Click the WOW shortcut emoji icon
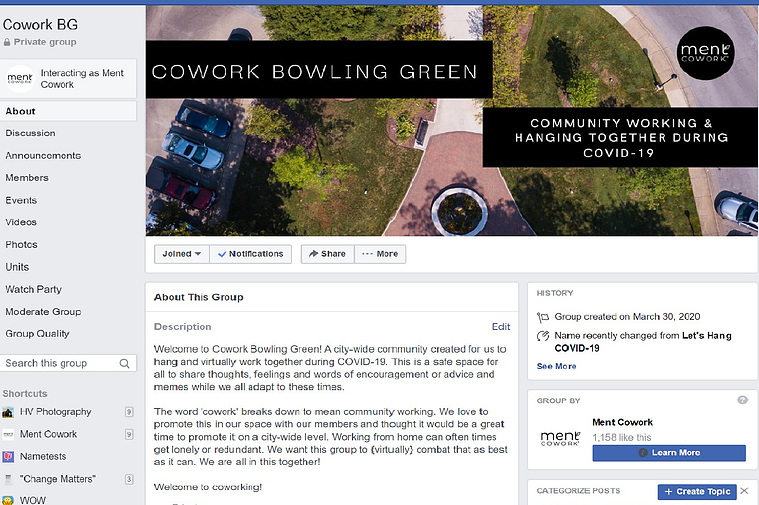 point(8,500)
